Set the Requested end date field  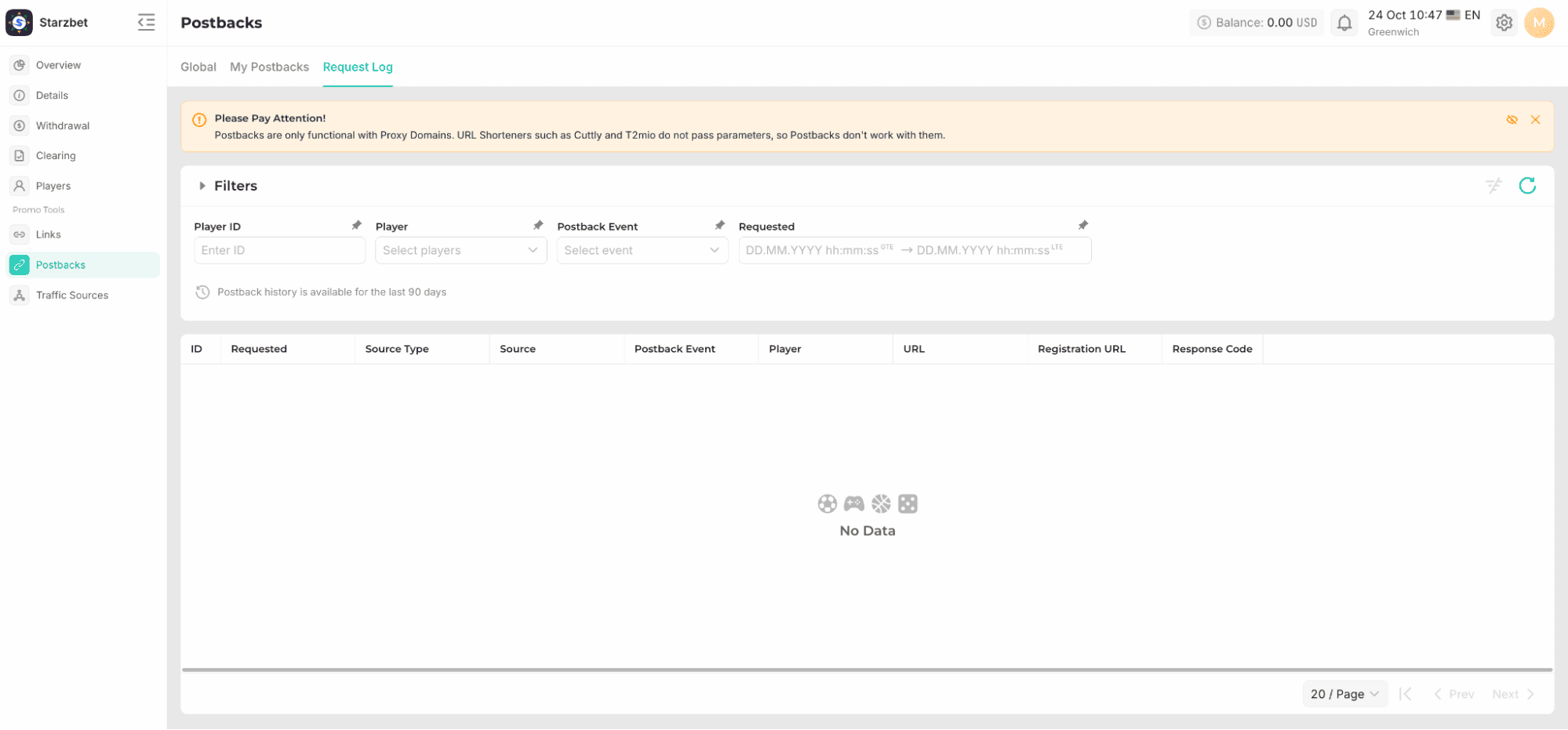[x=989, y=250]
